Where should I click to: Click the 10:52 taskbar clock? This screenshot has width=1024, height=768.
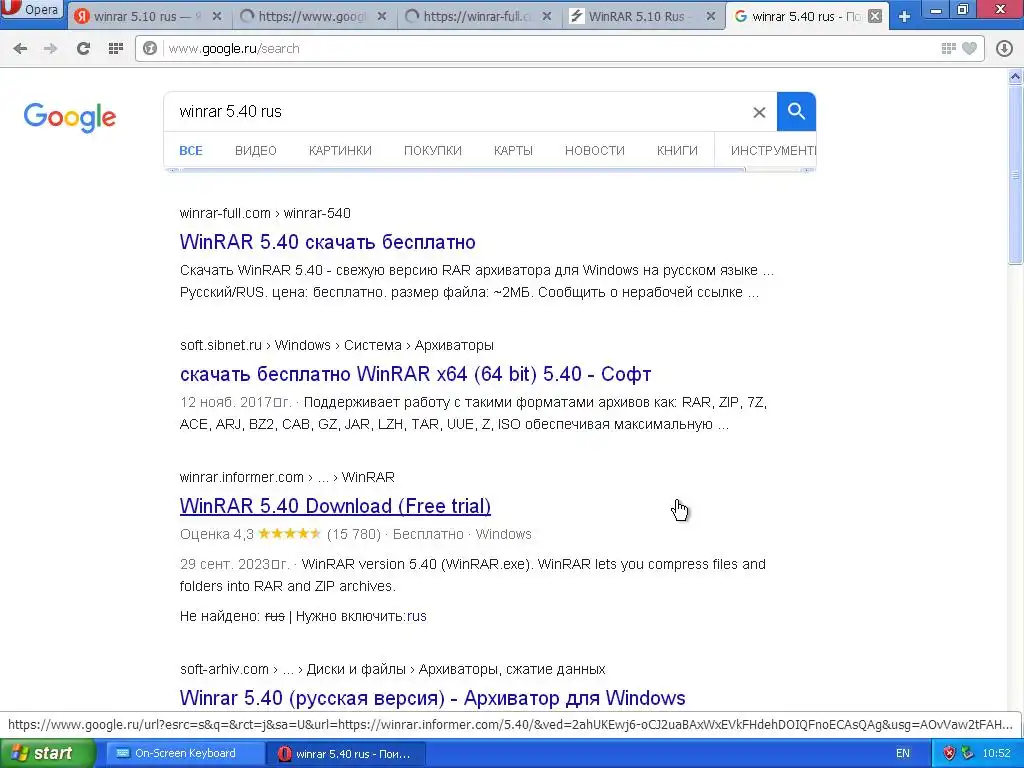pyautogui.click(x=996, y=753)
